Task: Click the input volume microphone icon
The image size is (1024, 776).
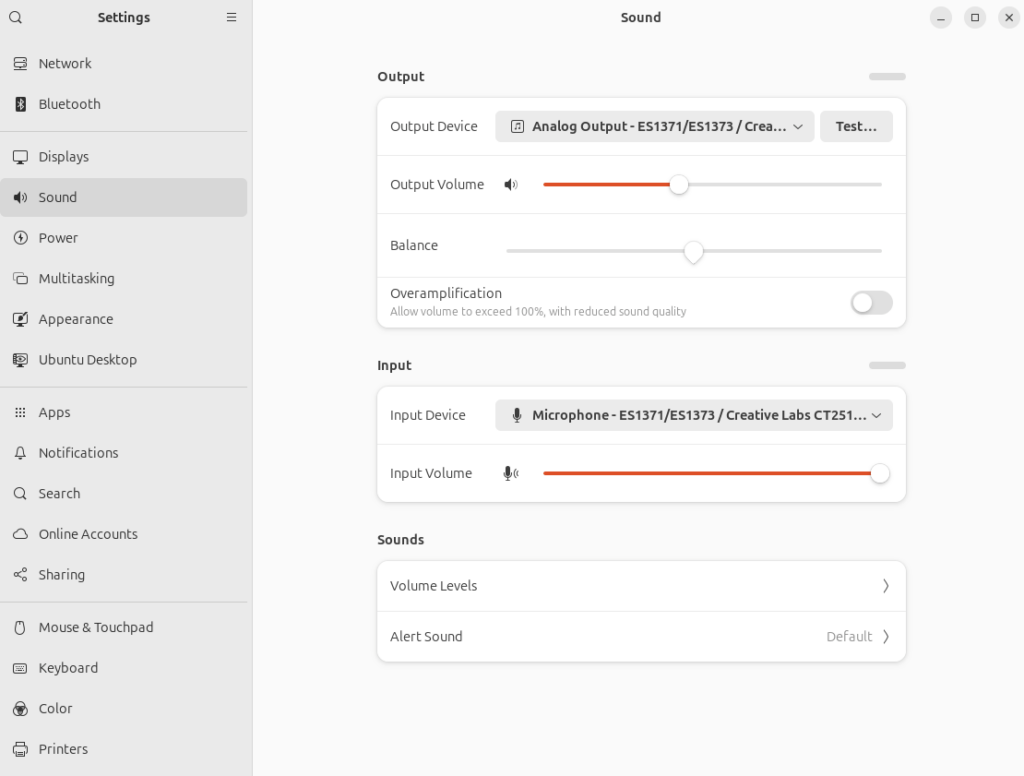Action: pyautogui.click(x=511, y=473)
